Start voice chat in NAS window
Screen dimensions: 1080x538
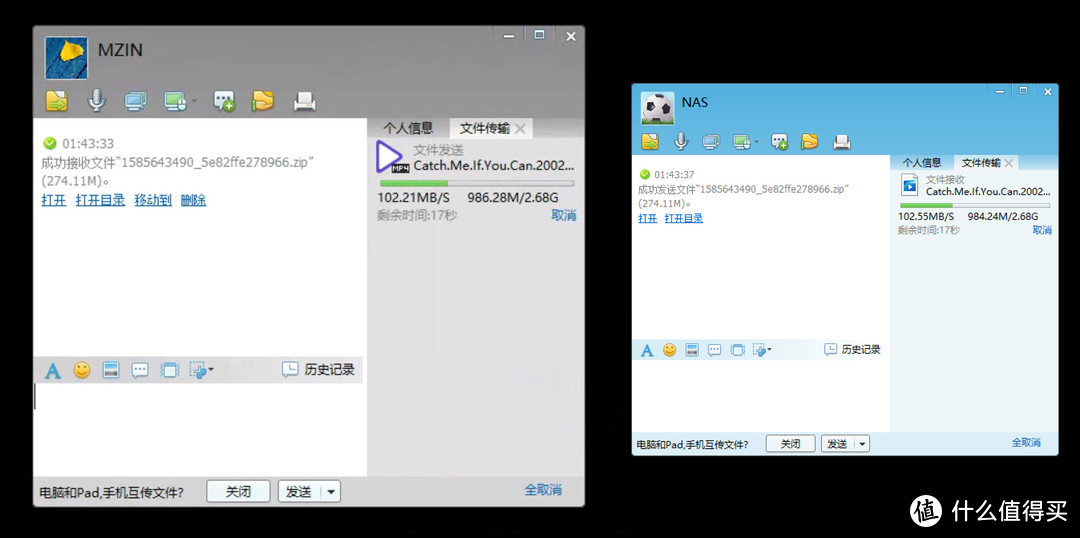(x=681, y=141)
